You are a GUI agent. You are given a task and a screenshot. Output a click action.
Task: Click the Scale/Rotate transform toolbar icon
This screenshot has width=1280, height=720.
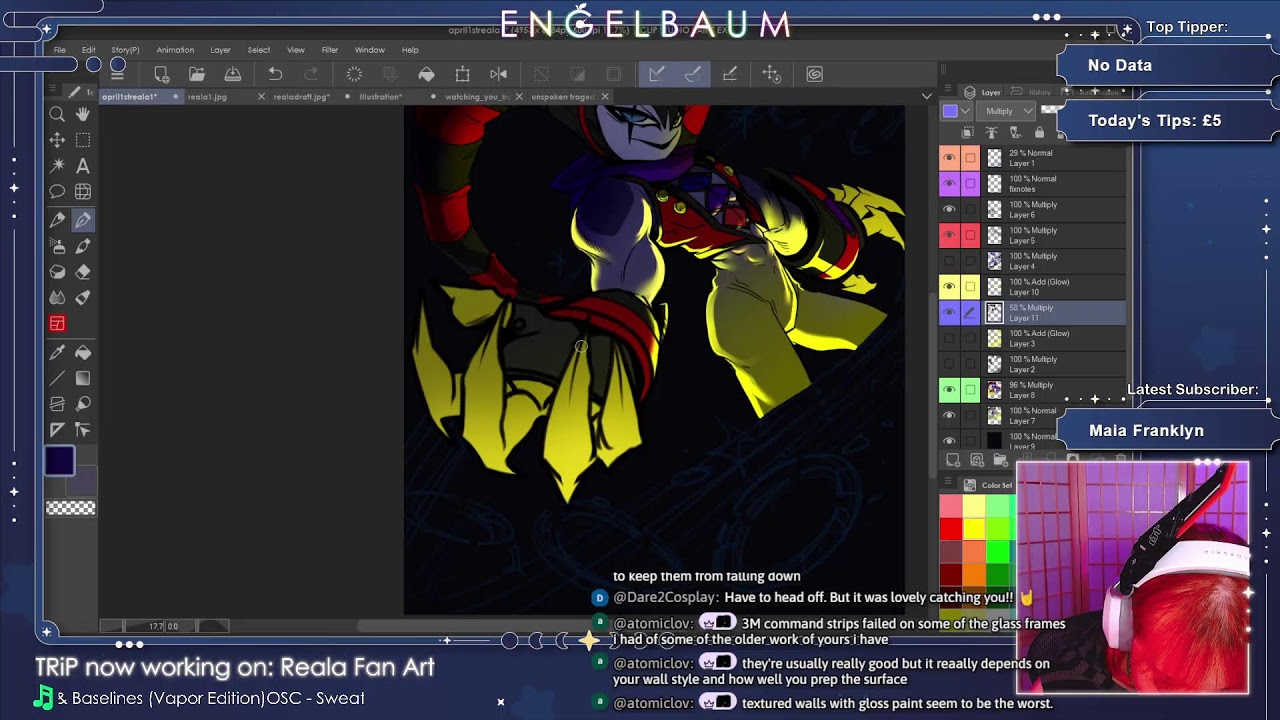(x=462, y=74)
